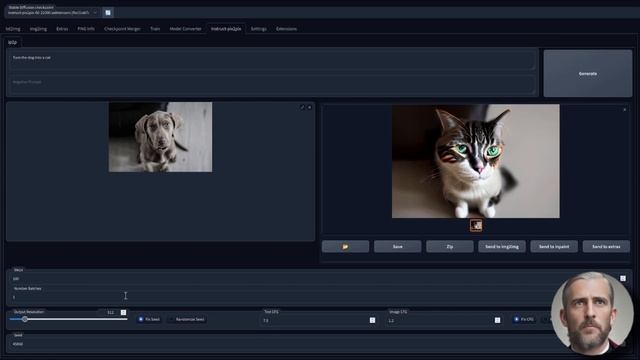The image size is (640, 360).
Task: Click the Save button
Action: [398, 247]
